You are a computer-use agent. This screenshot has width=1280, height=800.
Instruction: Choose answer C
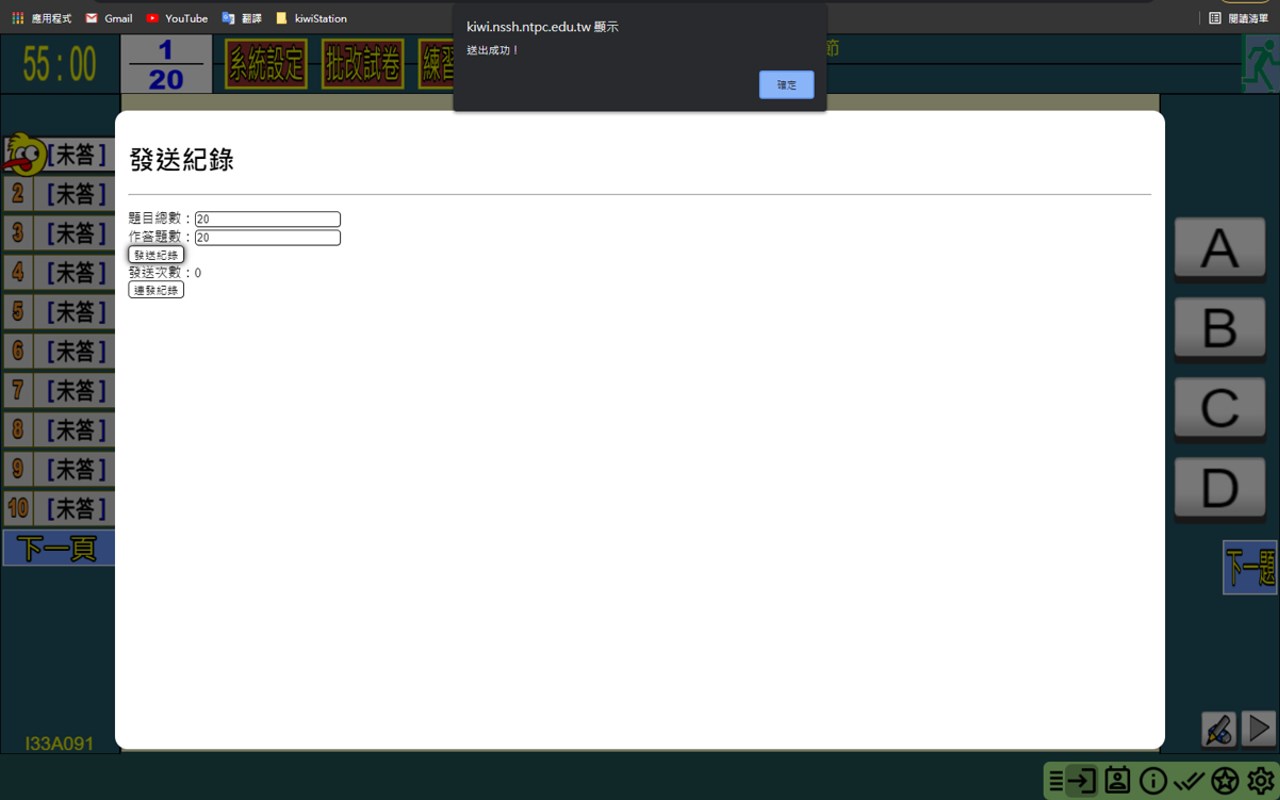click(x=1219, y=408)
